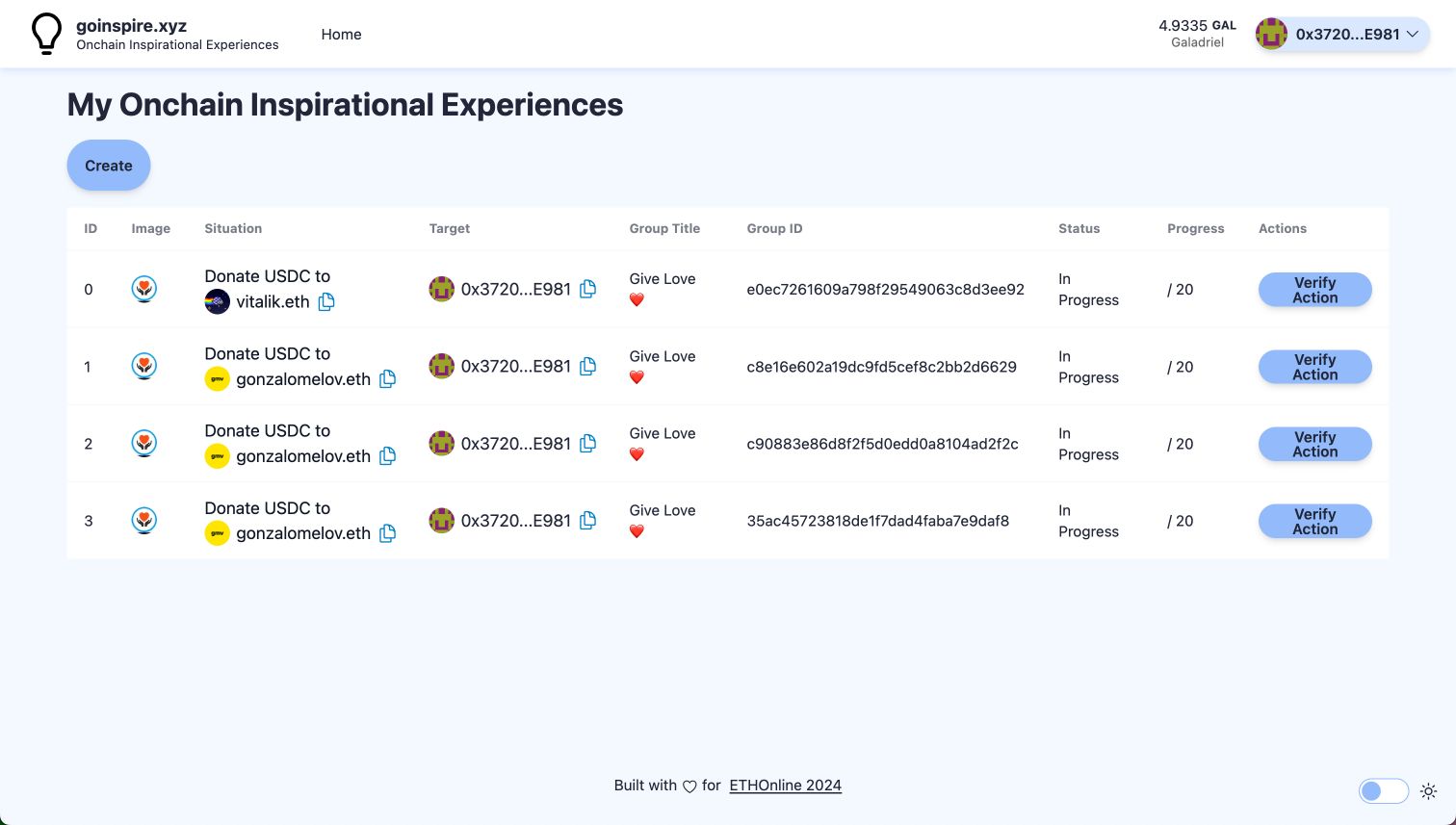The image size is (1456, 825).
Task: Click target wallet avatar in row 0
Action: [x=442, y=289]
